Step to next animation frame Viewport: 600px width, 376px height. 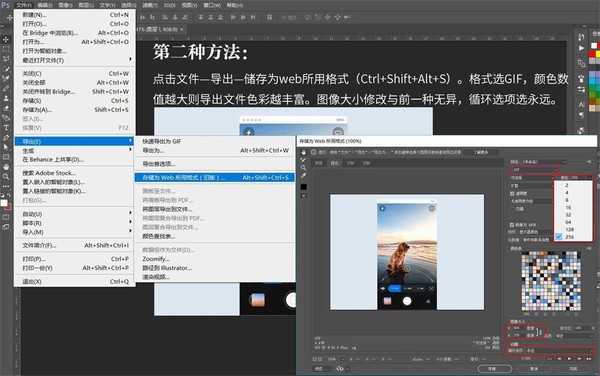coord(579,358)
